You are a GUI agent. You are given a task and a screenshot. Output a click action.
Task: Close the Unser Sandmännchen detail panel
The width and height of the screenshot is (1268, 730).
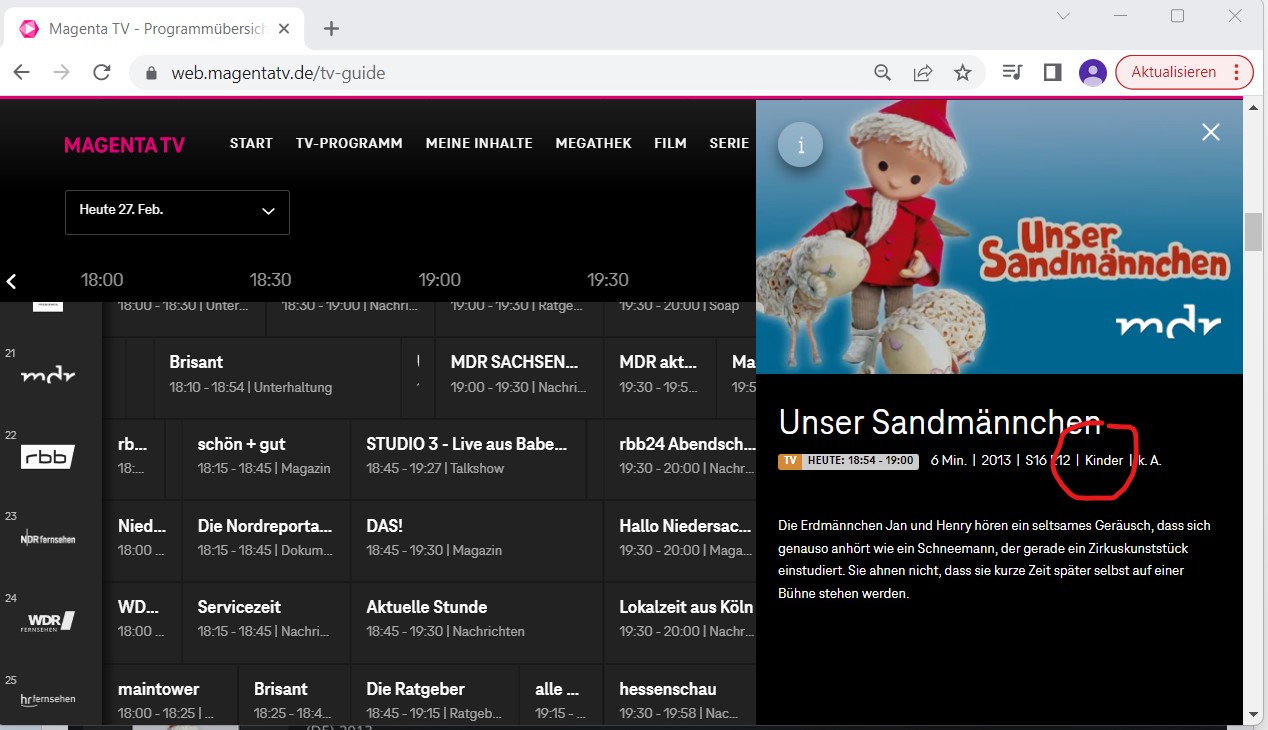coord(1211,132)
